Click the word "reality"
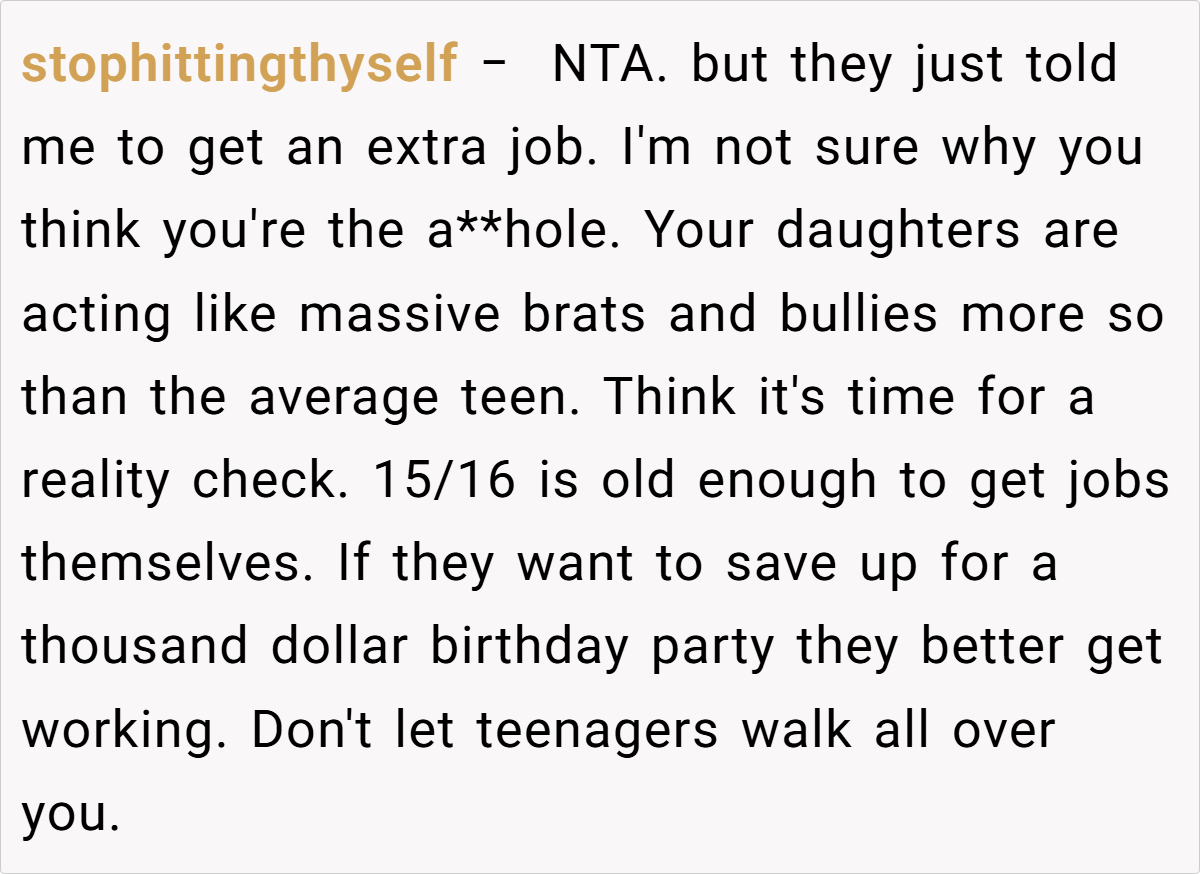 click(x=97, y=481)
